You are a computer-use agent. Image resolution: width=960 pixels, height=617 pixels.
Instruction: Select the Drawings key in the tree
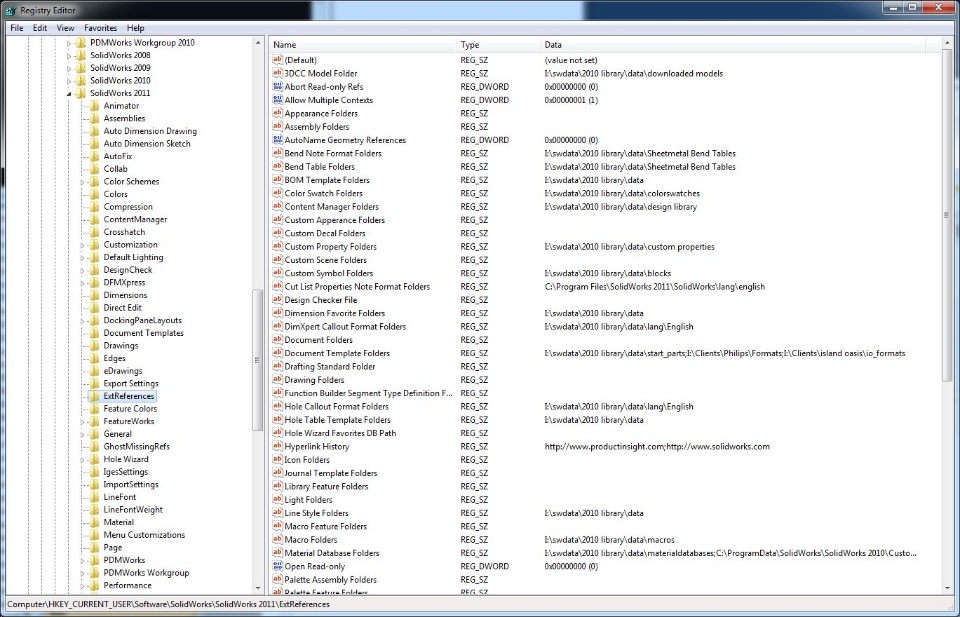121,346
